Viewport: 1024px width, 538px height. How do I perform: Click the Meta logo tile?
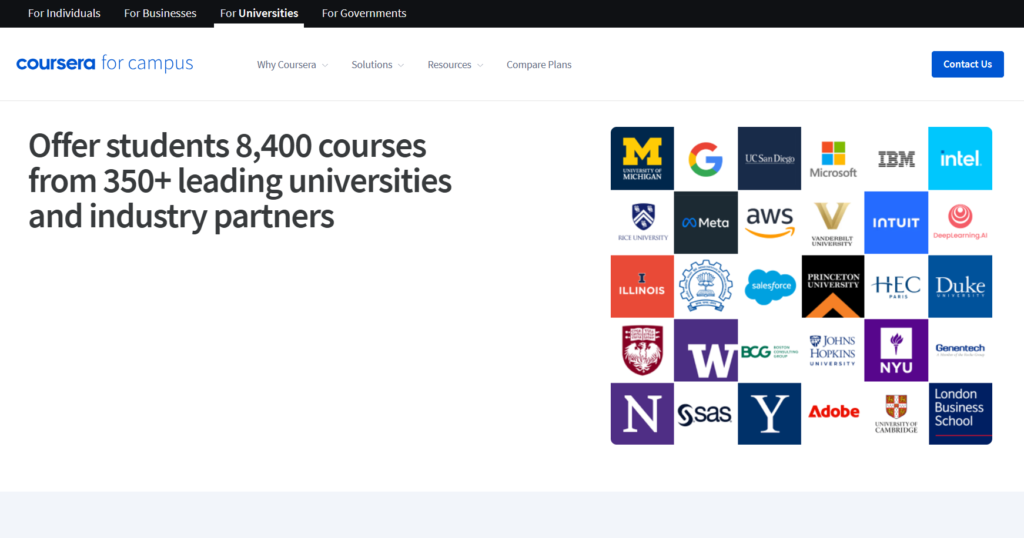(x=705, y=223)
